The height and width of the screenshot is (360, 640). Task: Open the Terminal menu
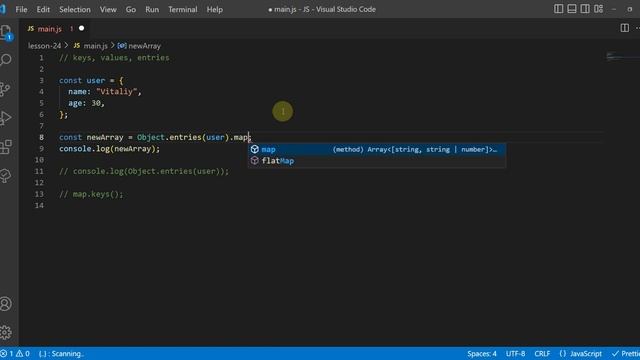coord(182,9)
